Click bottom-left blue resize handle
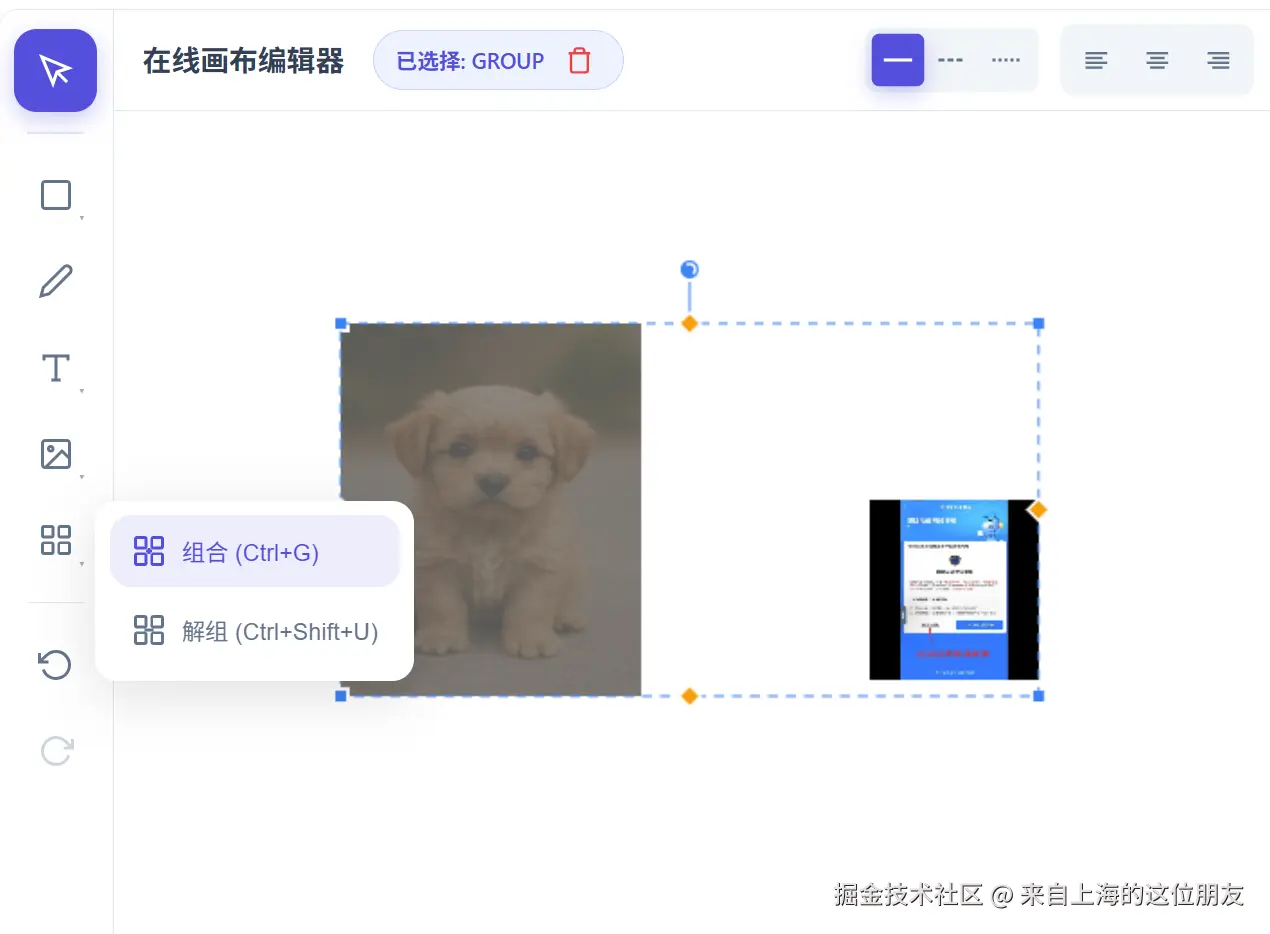1270x934 pixels. pyautogui.click(x=340, y=695)
